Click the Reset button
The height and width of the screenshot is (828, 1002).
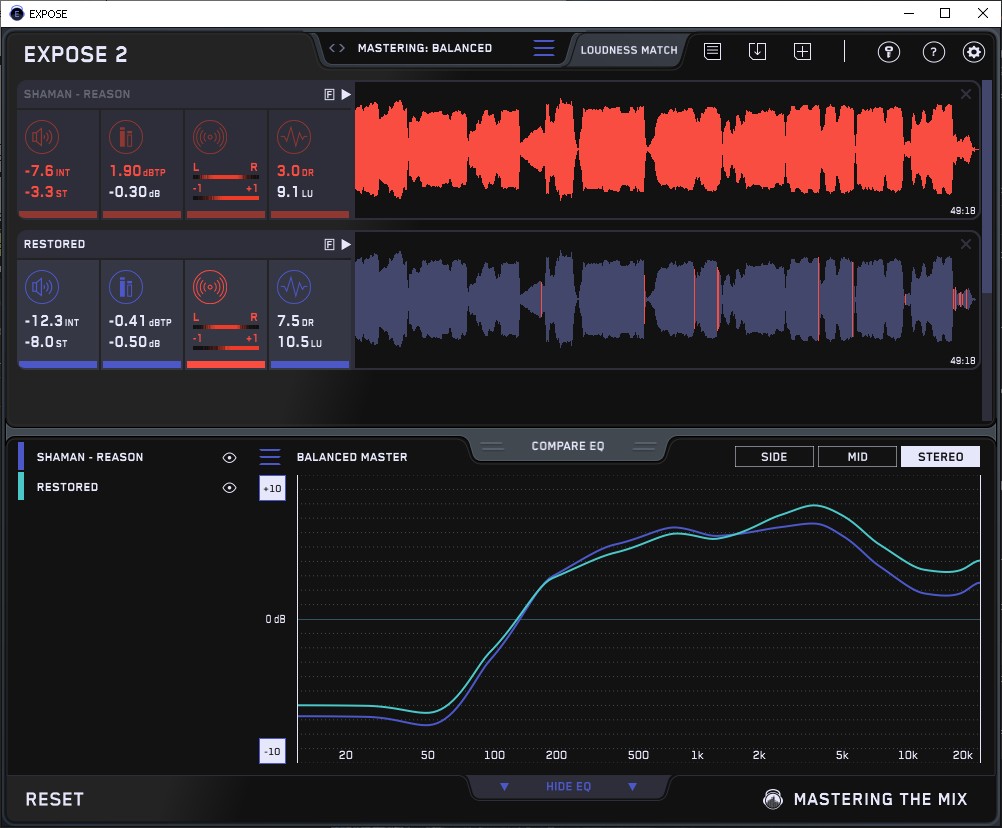pyautogui.click(x=54, y=799)
